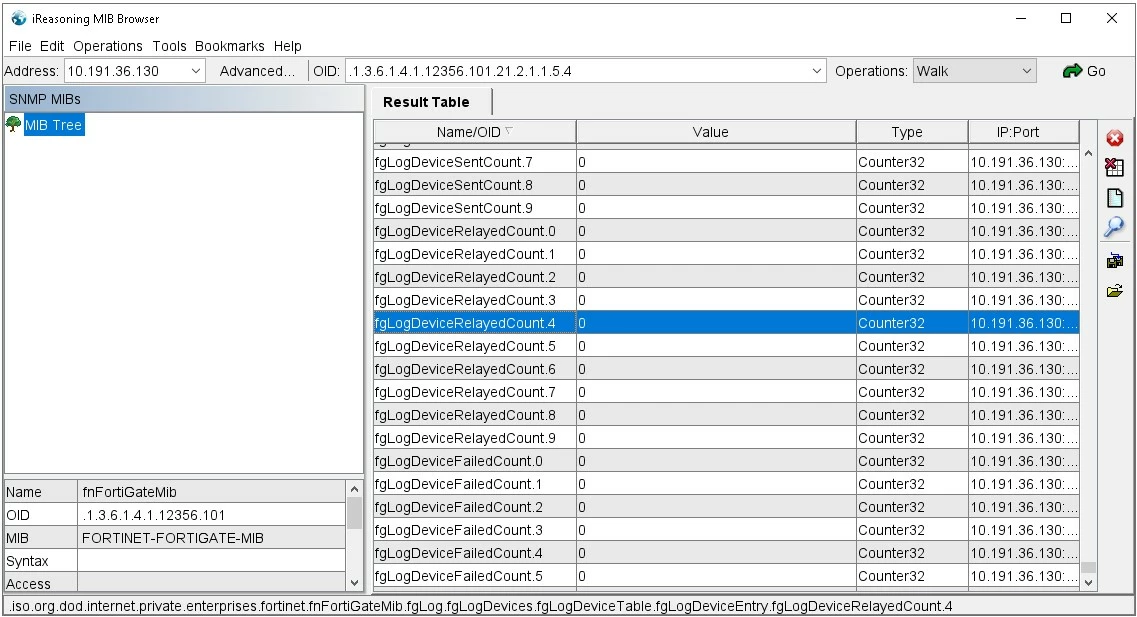This screenshot has width=1137, height=617.
Task: Click the SNMP MIBs panel header
Action: (183, 99)
